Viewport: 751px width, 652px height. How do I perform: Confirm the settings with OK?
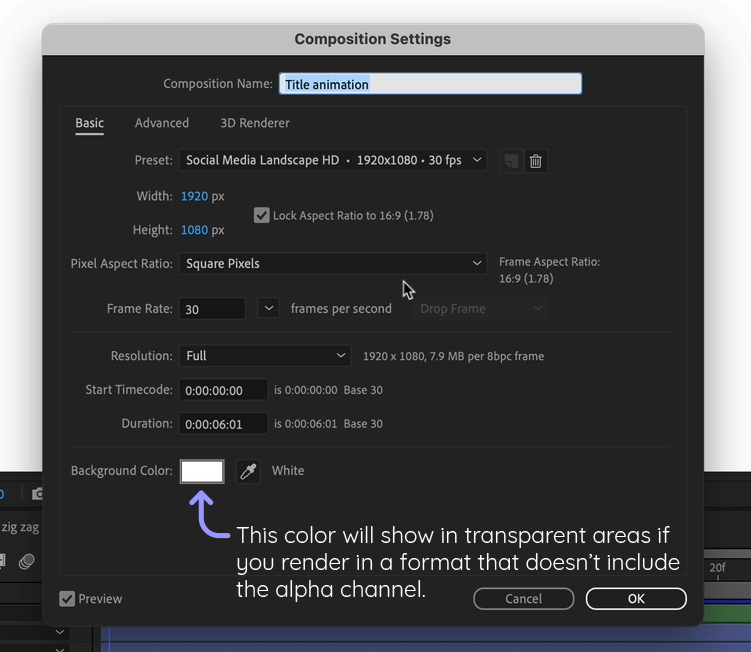click(636, 599)
